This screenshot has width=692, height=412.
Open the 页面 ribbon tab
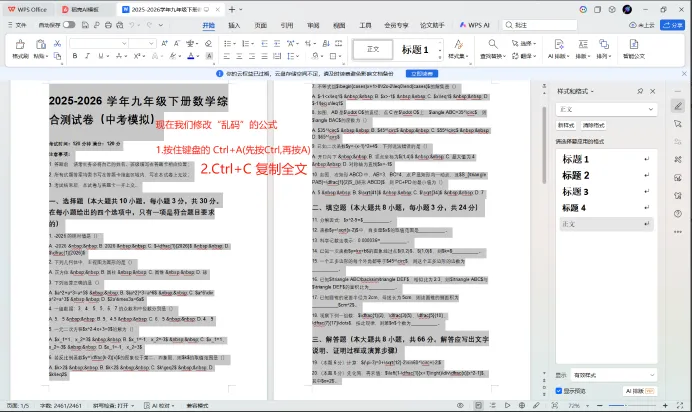pos(260,26)
